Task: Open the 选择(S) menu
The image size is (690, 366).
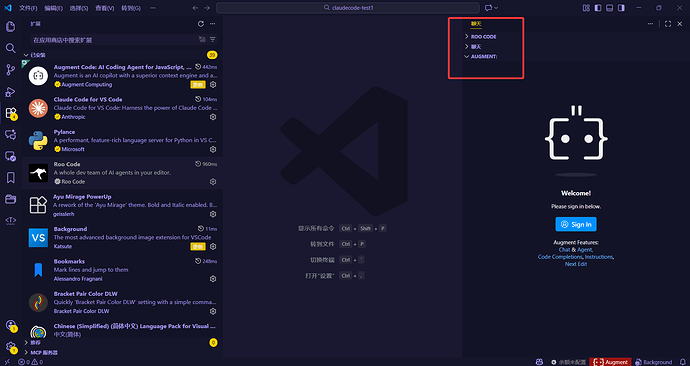Action: (x=79, y=8)
